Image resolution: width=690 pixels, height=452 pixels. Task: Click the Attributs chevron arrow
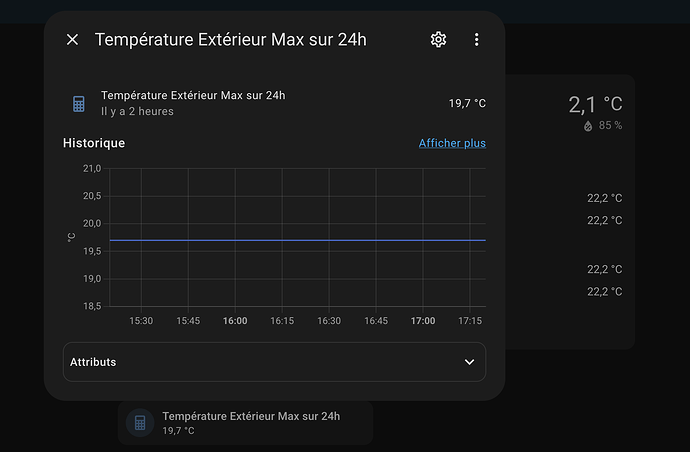pyautogui.click(x=469, y=362)
